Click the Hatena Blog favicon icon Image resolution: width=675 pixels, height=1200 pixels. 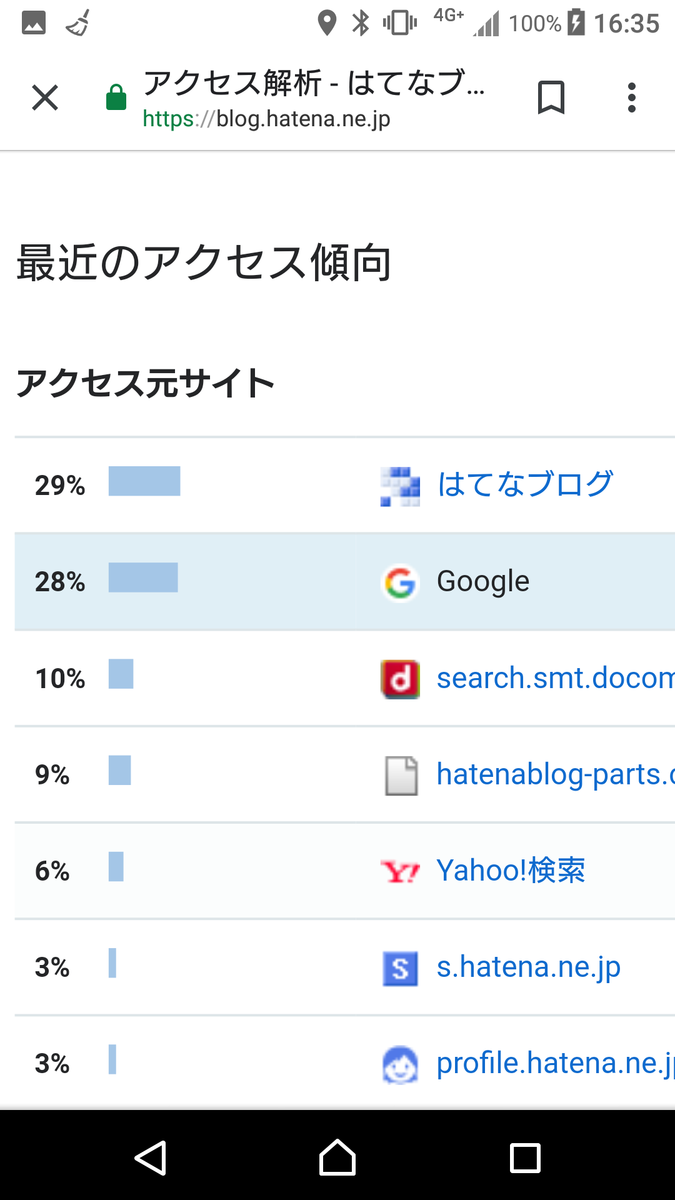coord(400,486)
